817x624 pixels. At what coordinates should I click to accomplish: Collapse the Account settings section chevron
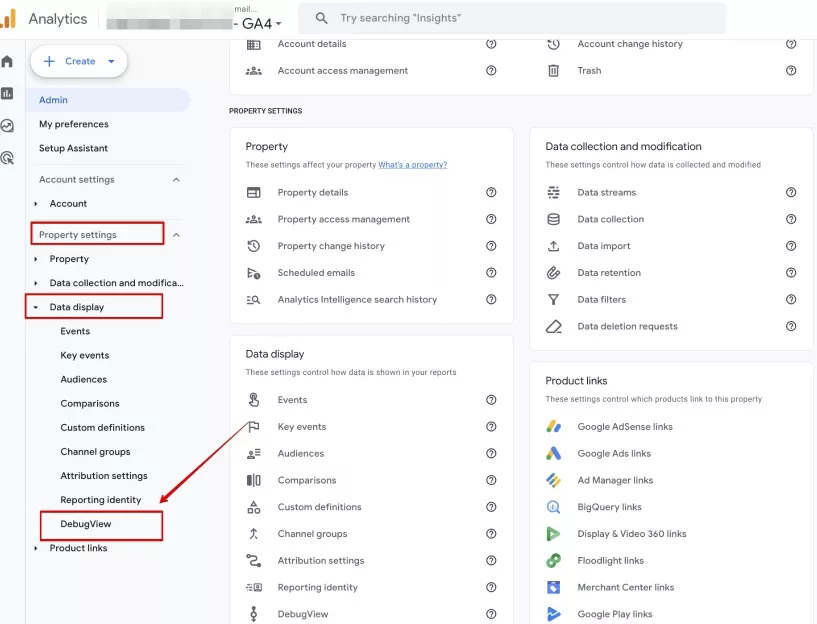[x=176, y=180]
